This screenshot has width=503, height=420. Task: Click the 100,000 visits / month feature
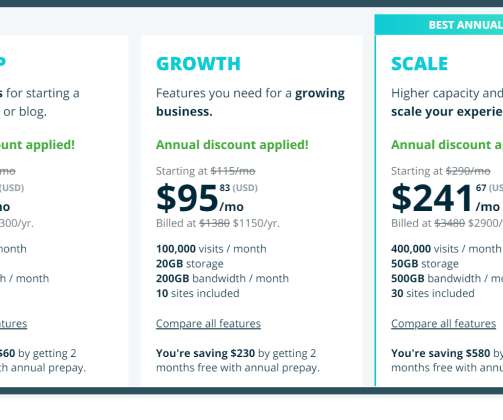point(211,249)
